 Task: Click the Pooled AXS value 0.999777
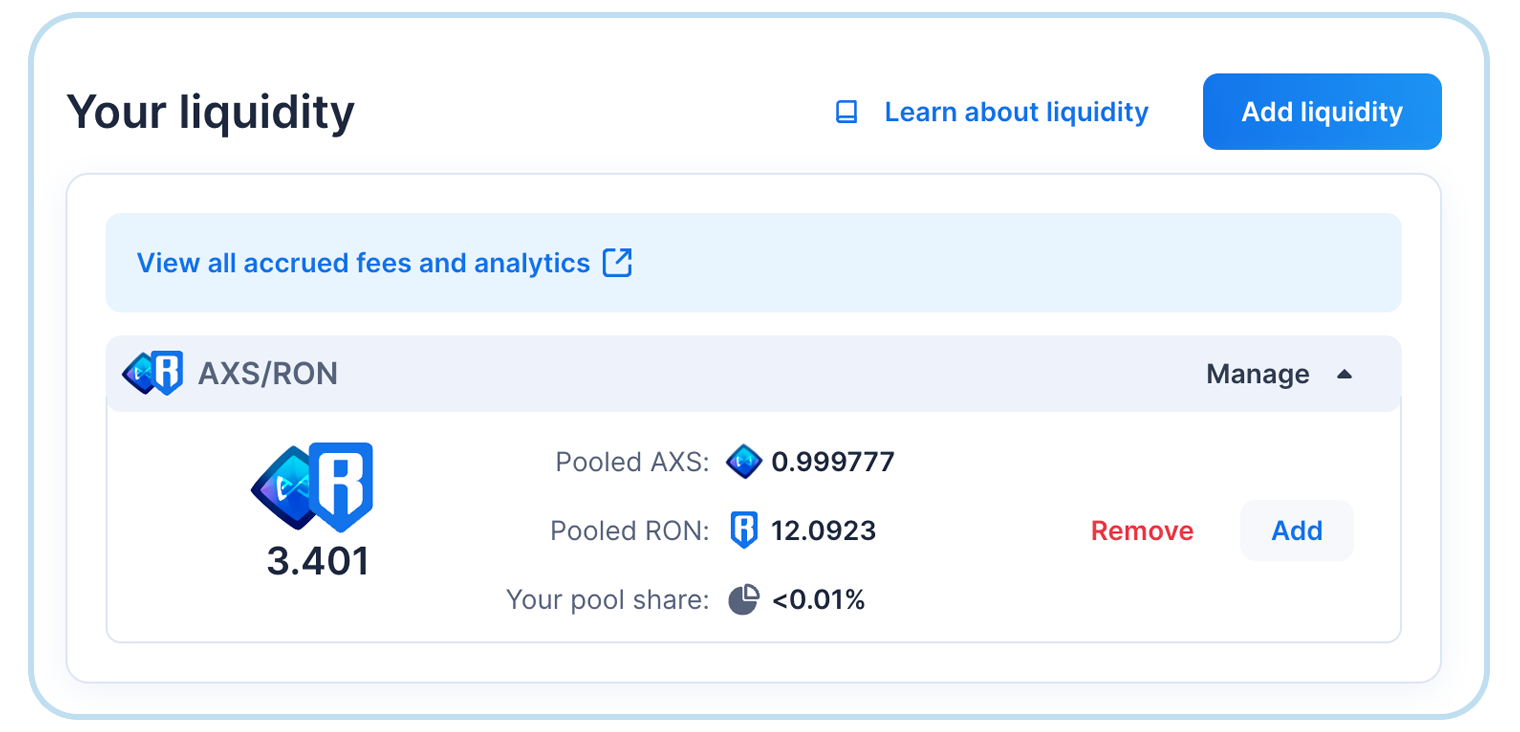click(832, 462)
